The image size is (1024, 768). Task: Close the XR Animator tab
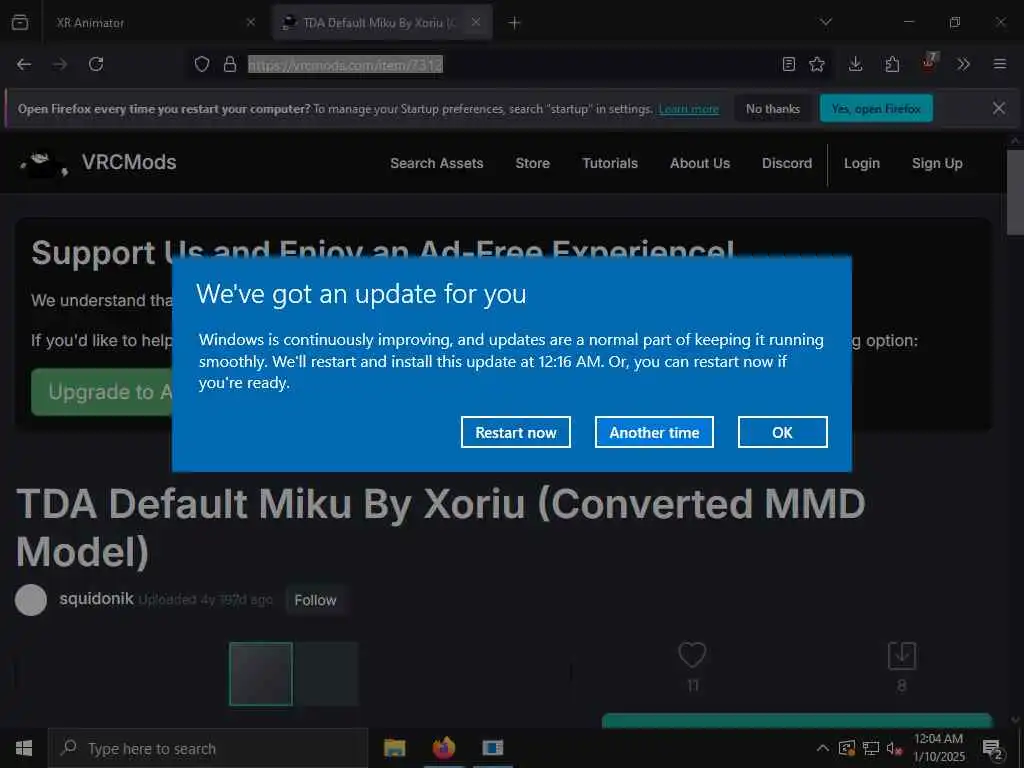point(251,22)
